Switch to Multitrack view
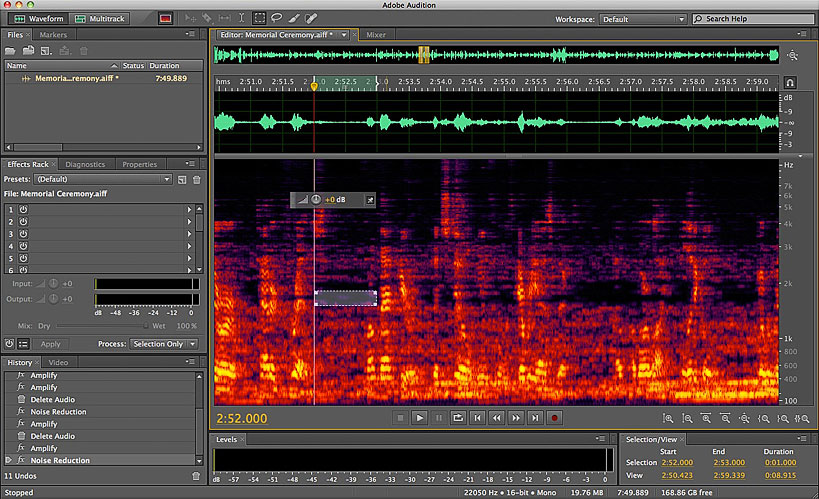 click(x=99, y=19)
